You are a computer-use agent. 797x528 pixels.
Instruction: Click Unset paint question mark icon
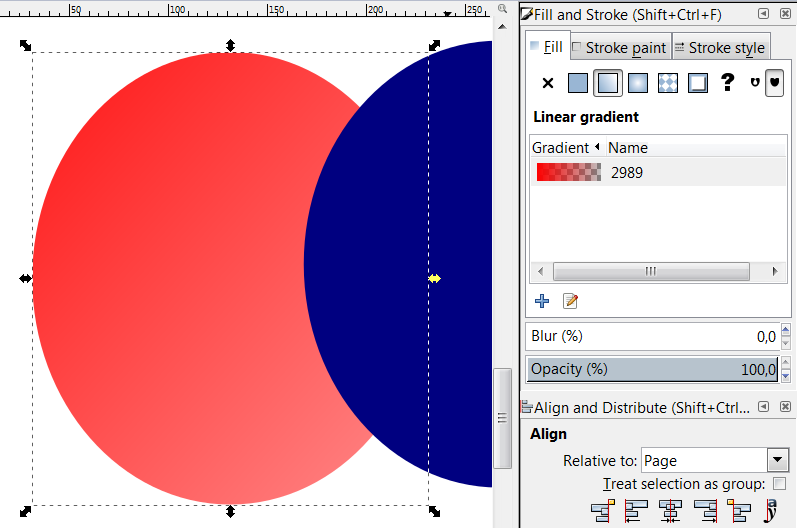pos(727,82)
